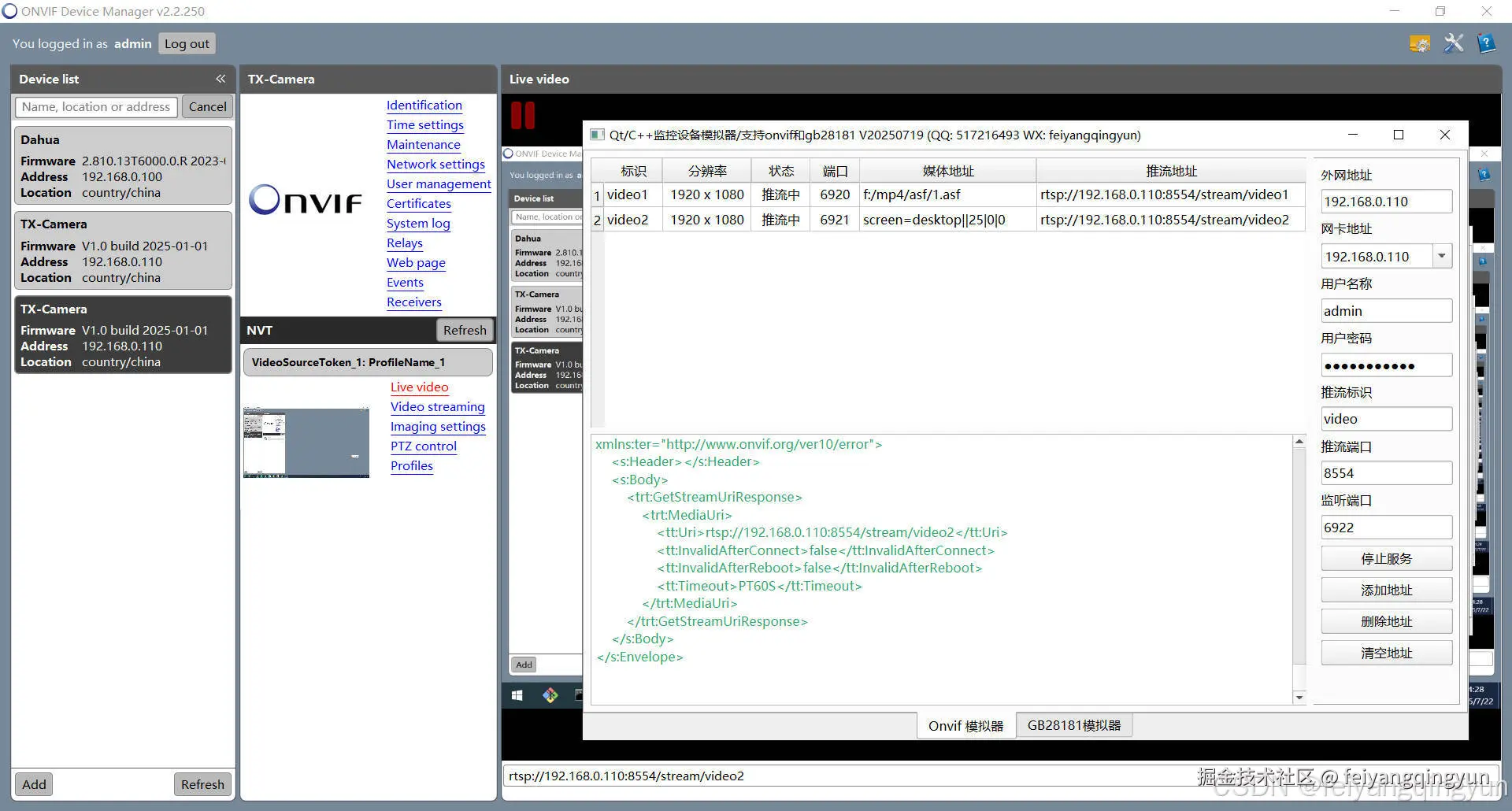Open the Certificates page
Image resolution: width=1512 pixels, height=811 pixels.
pos(419,204)
